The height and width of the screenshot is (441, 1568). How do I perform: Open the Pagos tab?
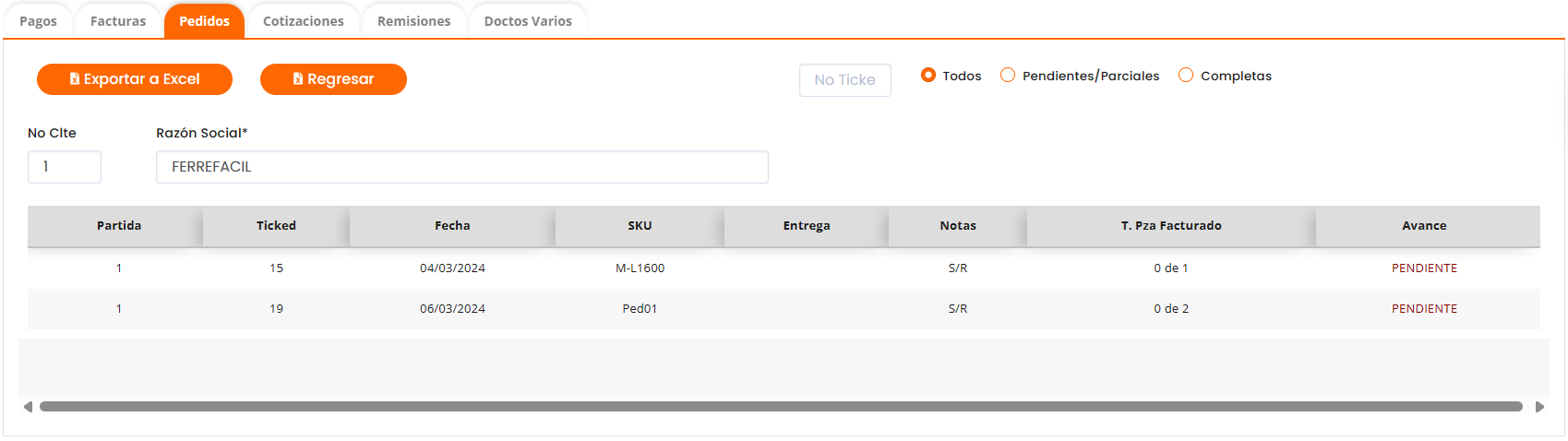click(x=38, y=21)
